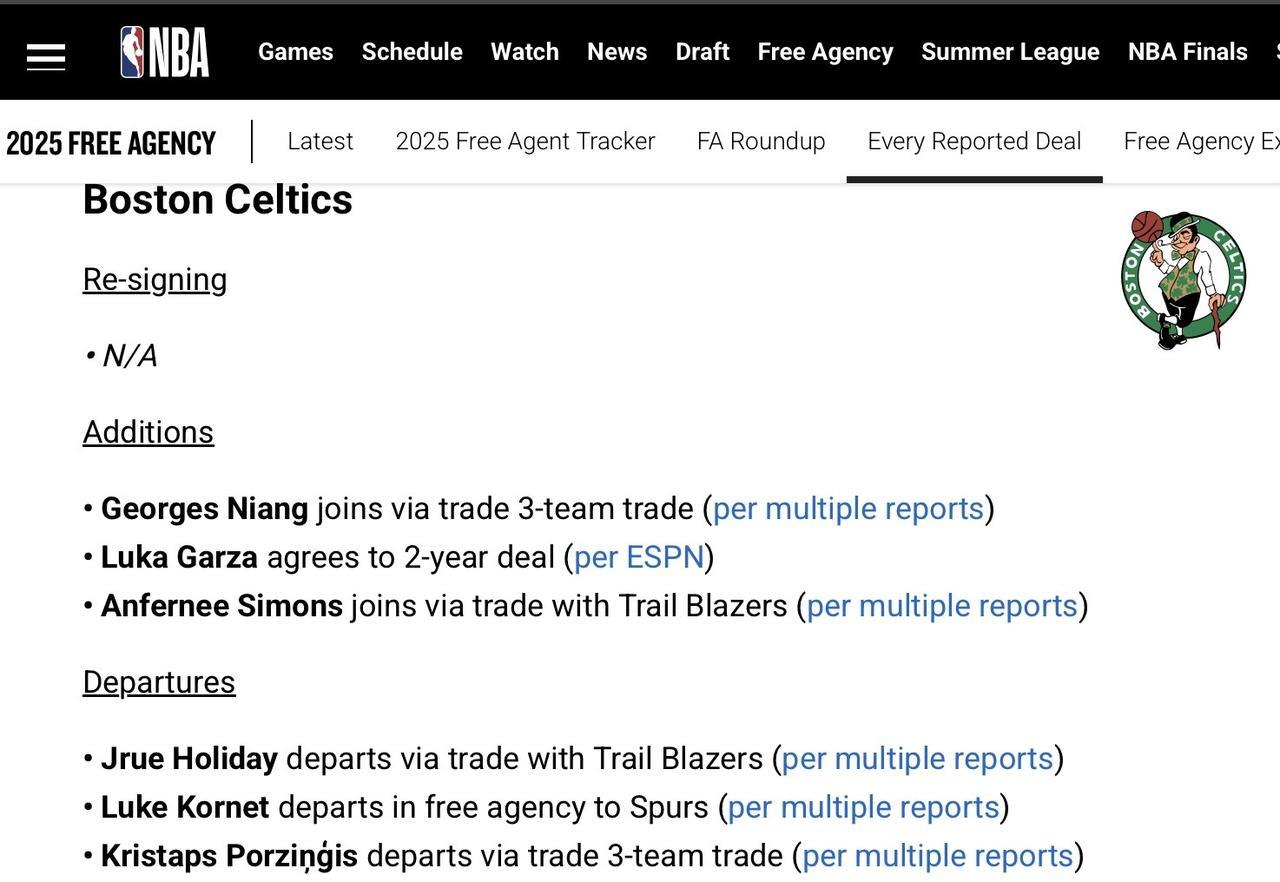Open the reports link for Luke Kornet
The width and height of the screenshot is (1280, 882).
863,807
